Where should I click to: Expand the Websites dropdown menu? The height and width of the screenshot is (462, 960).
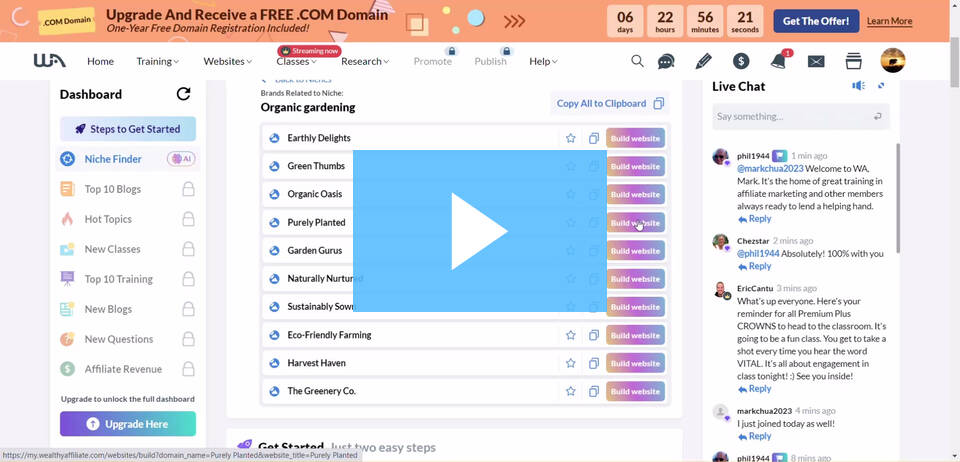(228, 61)
